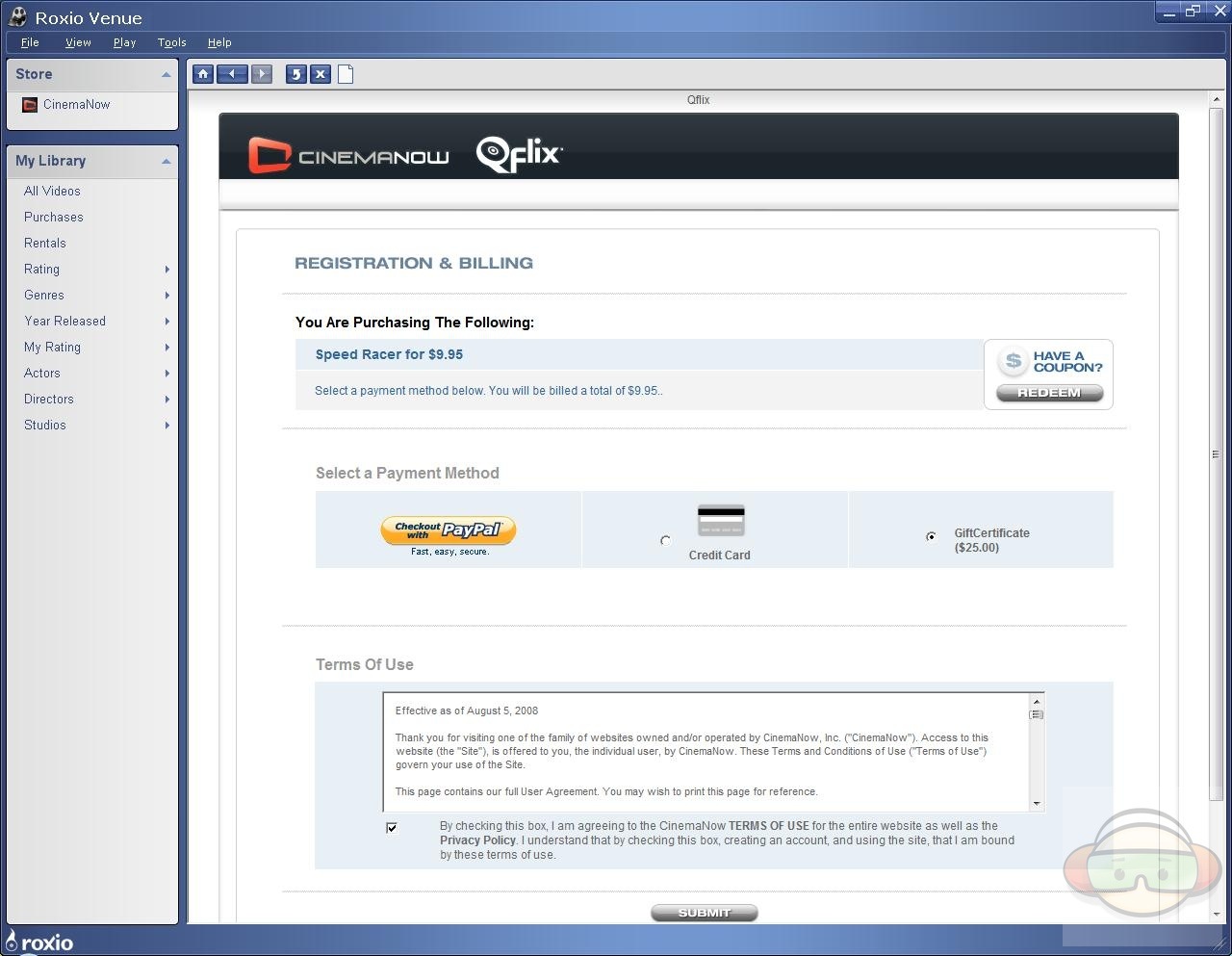Click the Home navigation icon
This screenshot has width=1232, height=956.
click(x=202, y=74)
